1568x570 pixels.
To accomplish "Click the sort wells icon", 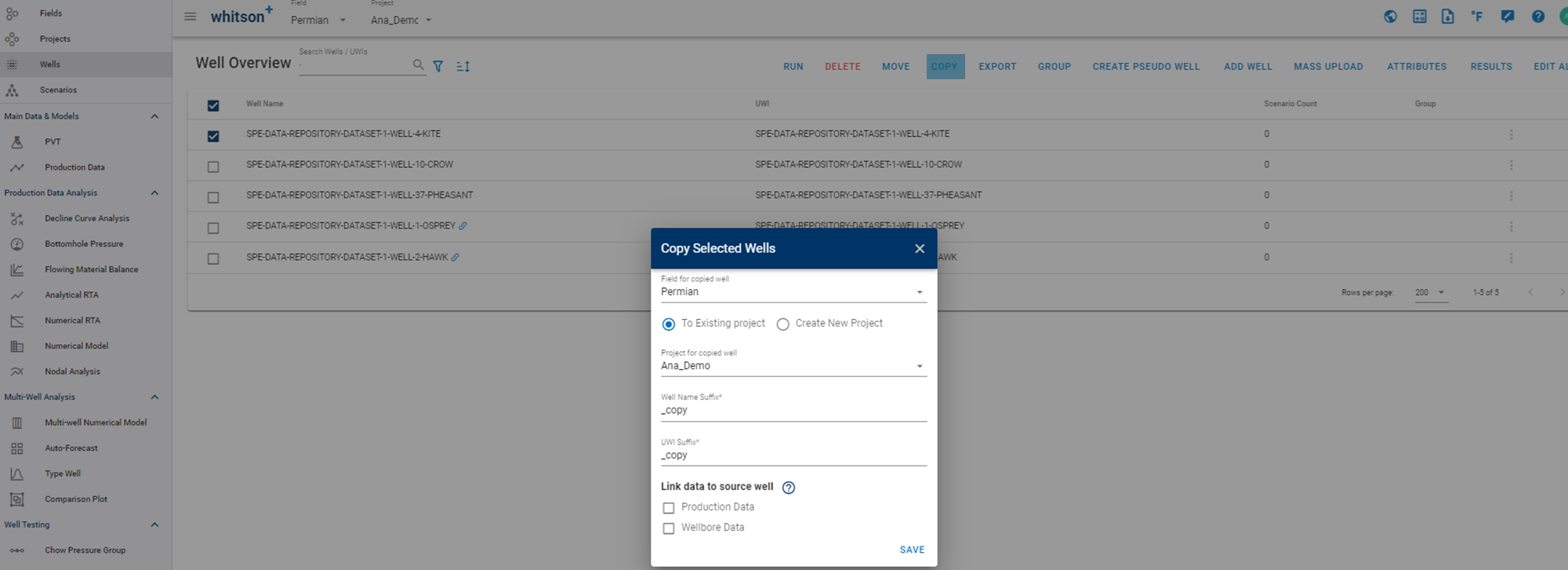I will [463, 67].
